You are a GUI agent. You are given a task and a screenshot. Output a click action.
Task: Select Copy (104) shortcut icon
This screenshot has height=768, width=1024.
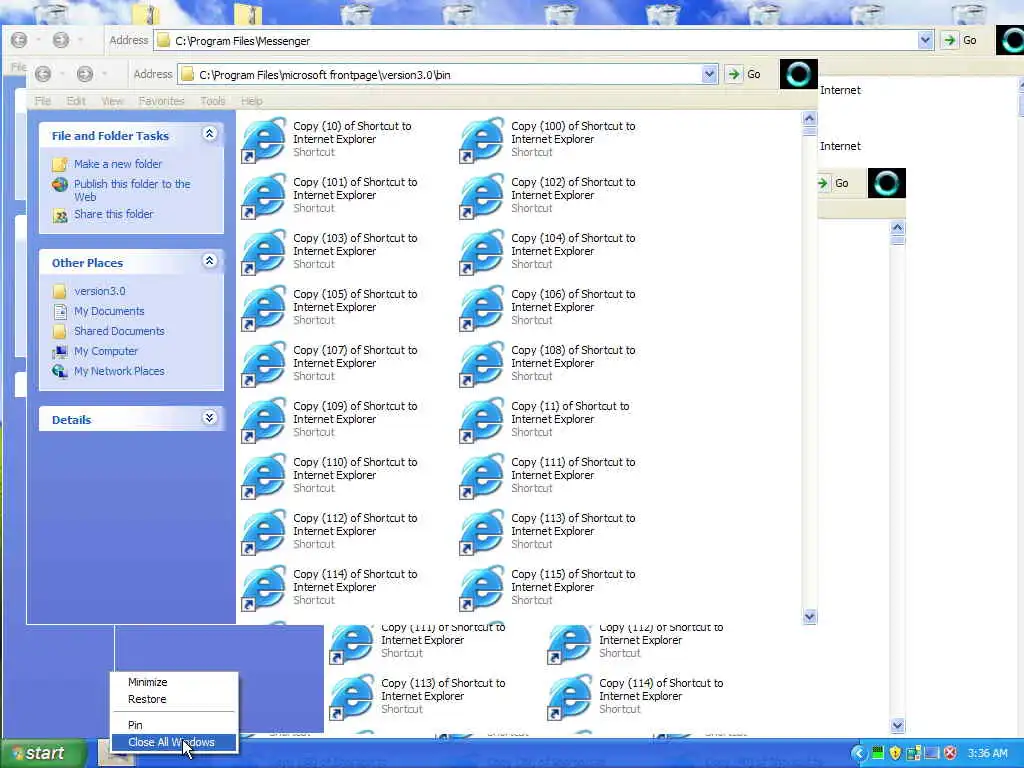pyautogui.click(x=482, y=251)
